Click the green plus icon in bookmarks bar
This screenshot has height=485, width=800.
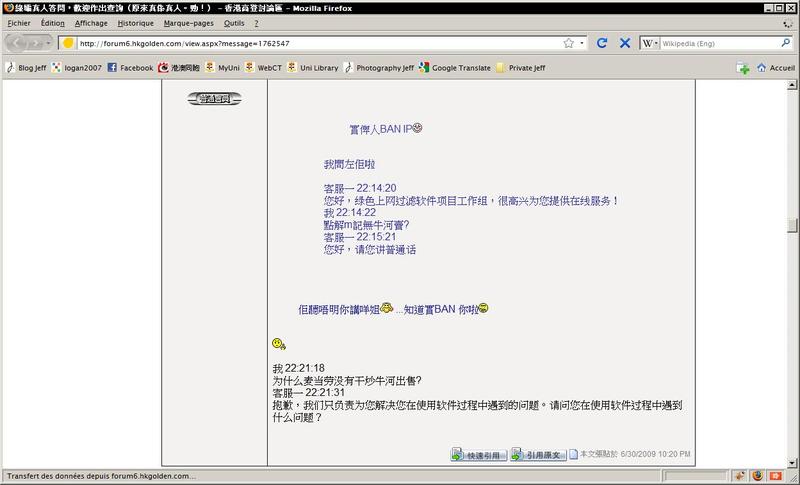[x=743, y=68]
